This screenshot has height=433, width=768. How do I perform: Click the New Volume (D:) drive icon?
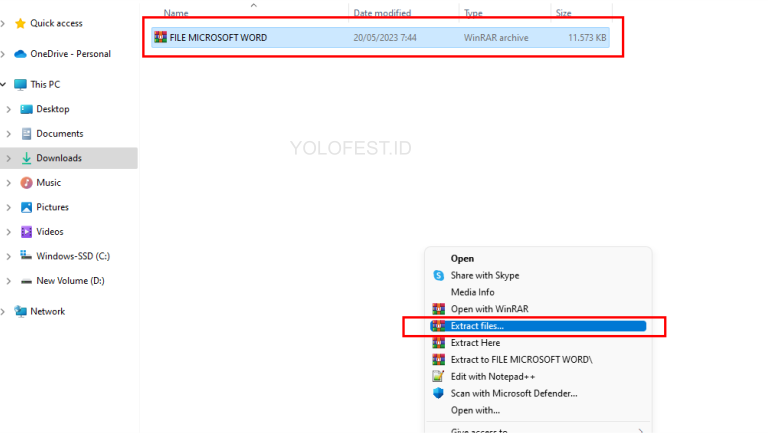coord(26,281)
